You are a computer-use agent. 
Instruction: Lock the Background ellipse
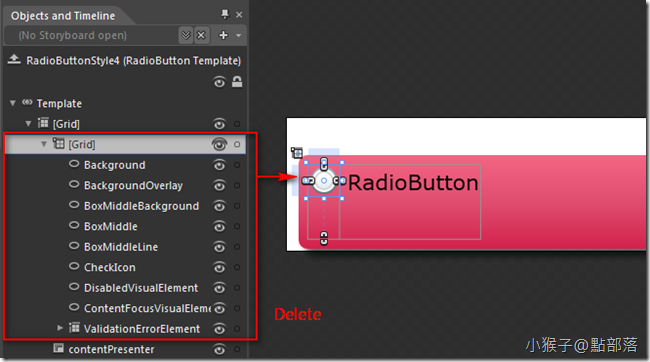[x=237, y=165]
